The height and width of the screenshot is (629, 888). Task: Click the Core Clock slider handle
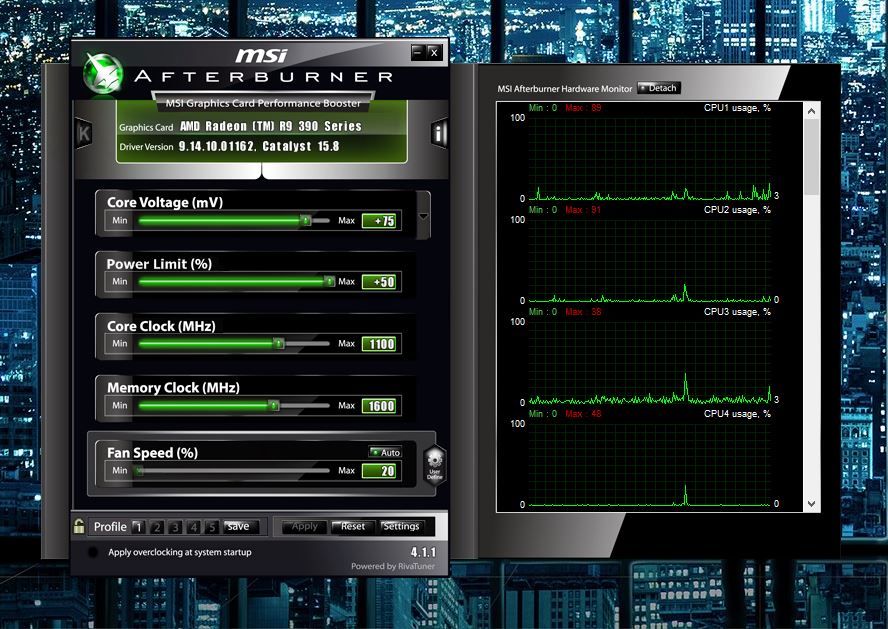point(279,343)
